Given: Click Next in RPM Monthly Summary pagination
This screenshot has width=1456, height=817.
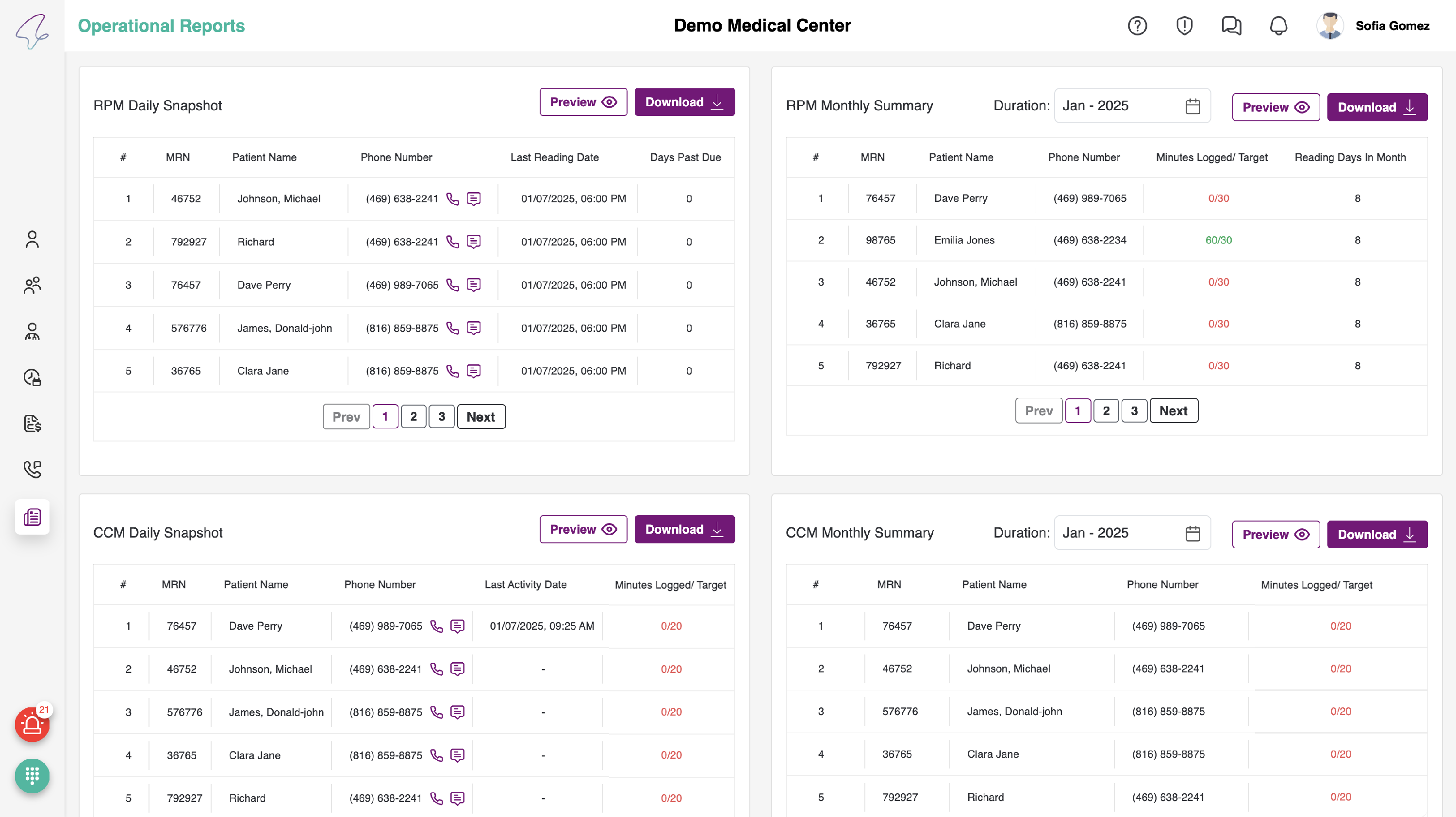Looking at the screenshot, I should (1174, 411).
